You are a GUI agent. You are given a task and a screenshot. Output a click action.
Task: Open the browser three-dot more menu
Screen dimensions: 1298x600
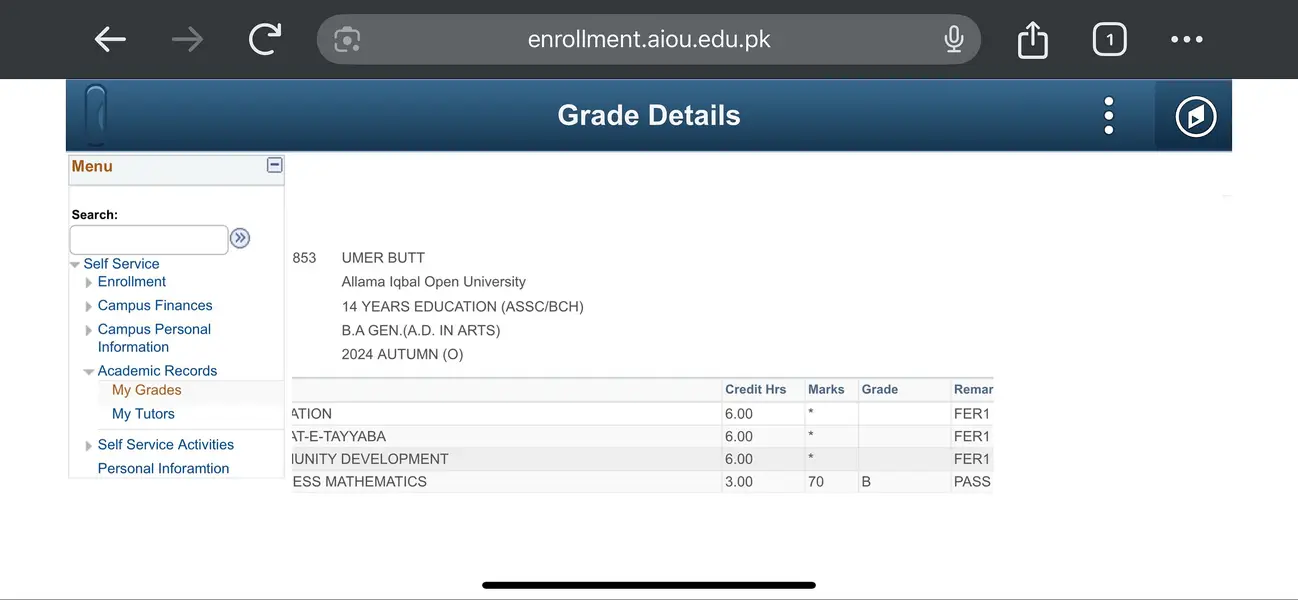coord(1187,40)
